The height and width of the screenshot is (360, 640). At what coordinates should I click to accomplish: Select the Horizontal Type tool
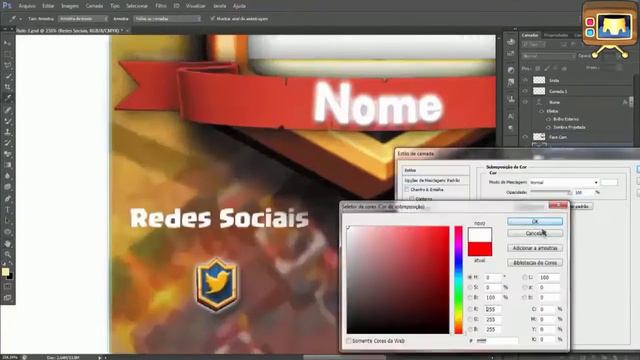point(8,210)
